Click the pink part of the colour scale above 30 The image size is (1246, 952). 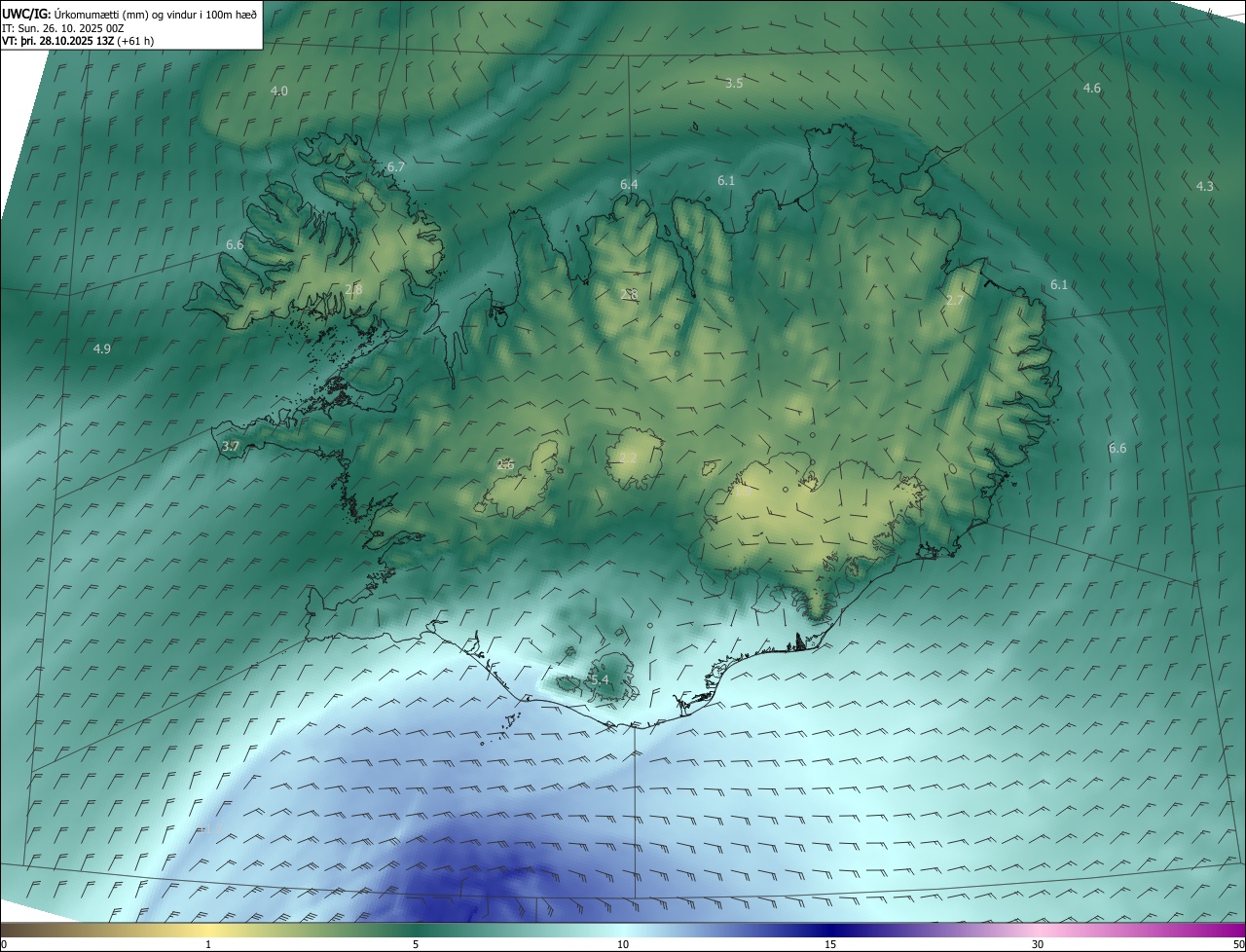tap(1038, 930)
